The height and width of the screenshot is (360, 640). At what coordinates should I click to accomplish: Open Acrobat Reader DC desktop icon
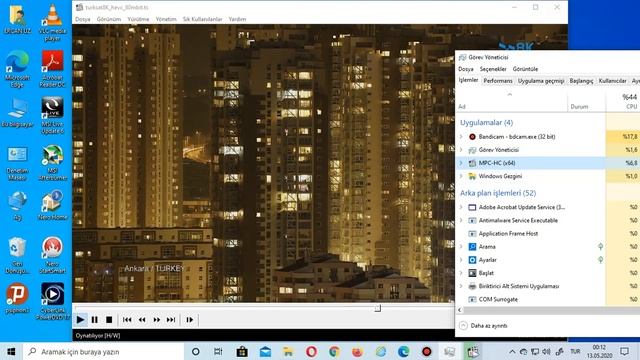[53, 69]
